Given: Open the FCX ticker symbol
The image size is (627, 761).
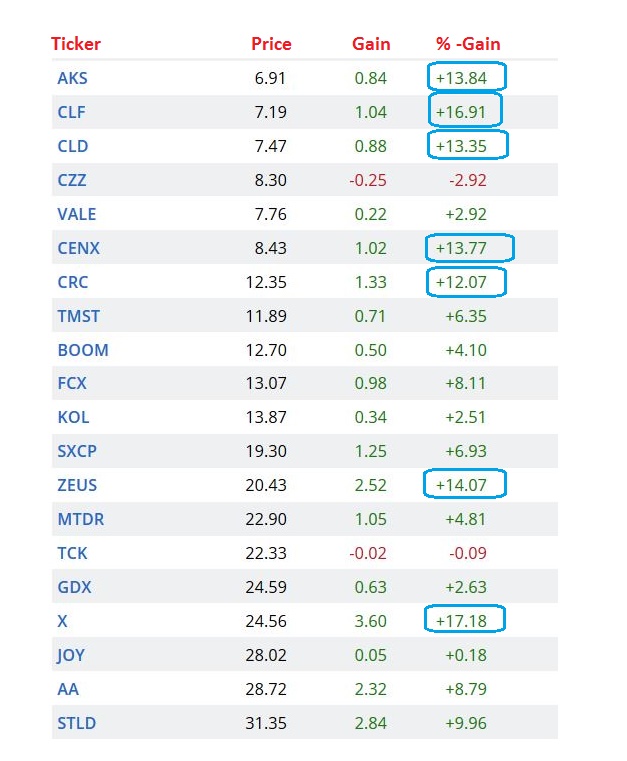Looking at the screenshot, I should pyautogui.click(x=72, y=384).
